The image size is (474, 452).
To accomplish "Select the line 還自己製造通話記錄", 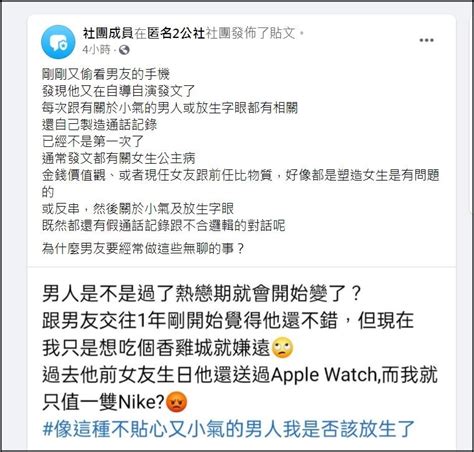I will click(x=99, y=125).
